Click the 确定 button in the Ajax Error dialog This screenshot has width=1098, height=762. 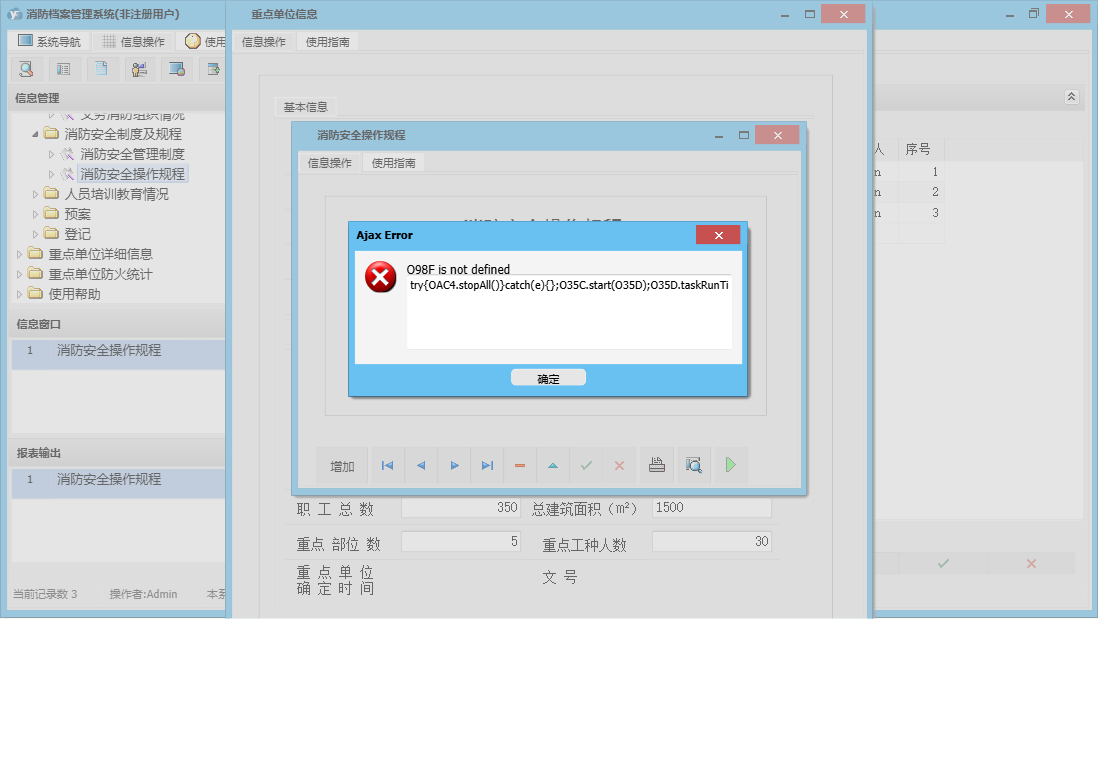(x=548, y=377)
